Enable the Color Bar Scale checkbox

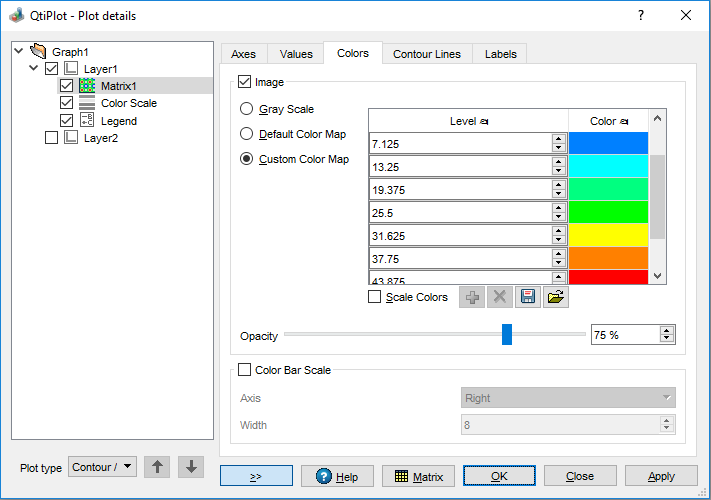click(x=245, y=370)
